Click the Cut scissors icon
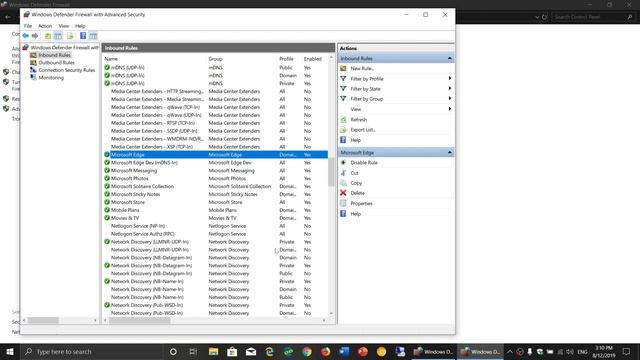This screenshot has width=640, height=360. pyautogui.click(x=343, y=173)
